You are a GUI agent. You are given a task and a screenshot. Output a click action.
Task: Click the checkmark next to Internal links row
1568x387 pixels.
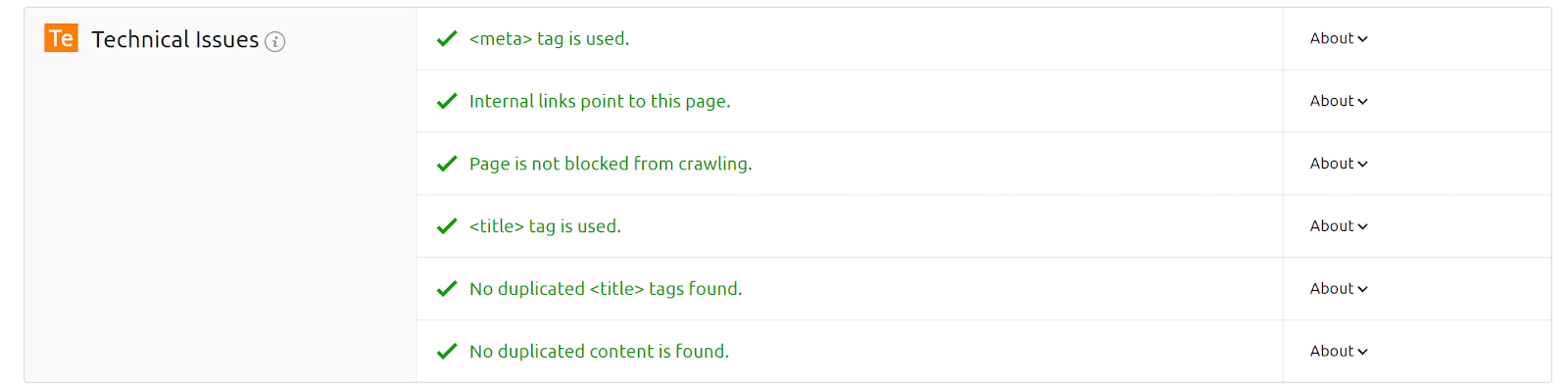(447, 101)
